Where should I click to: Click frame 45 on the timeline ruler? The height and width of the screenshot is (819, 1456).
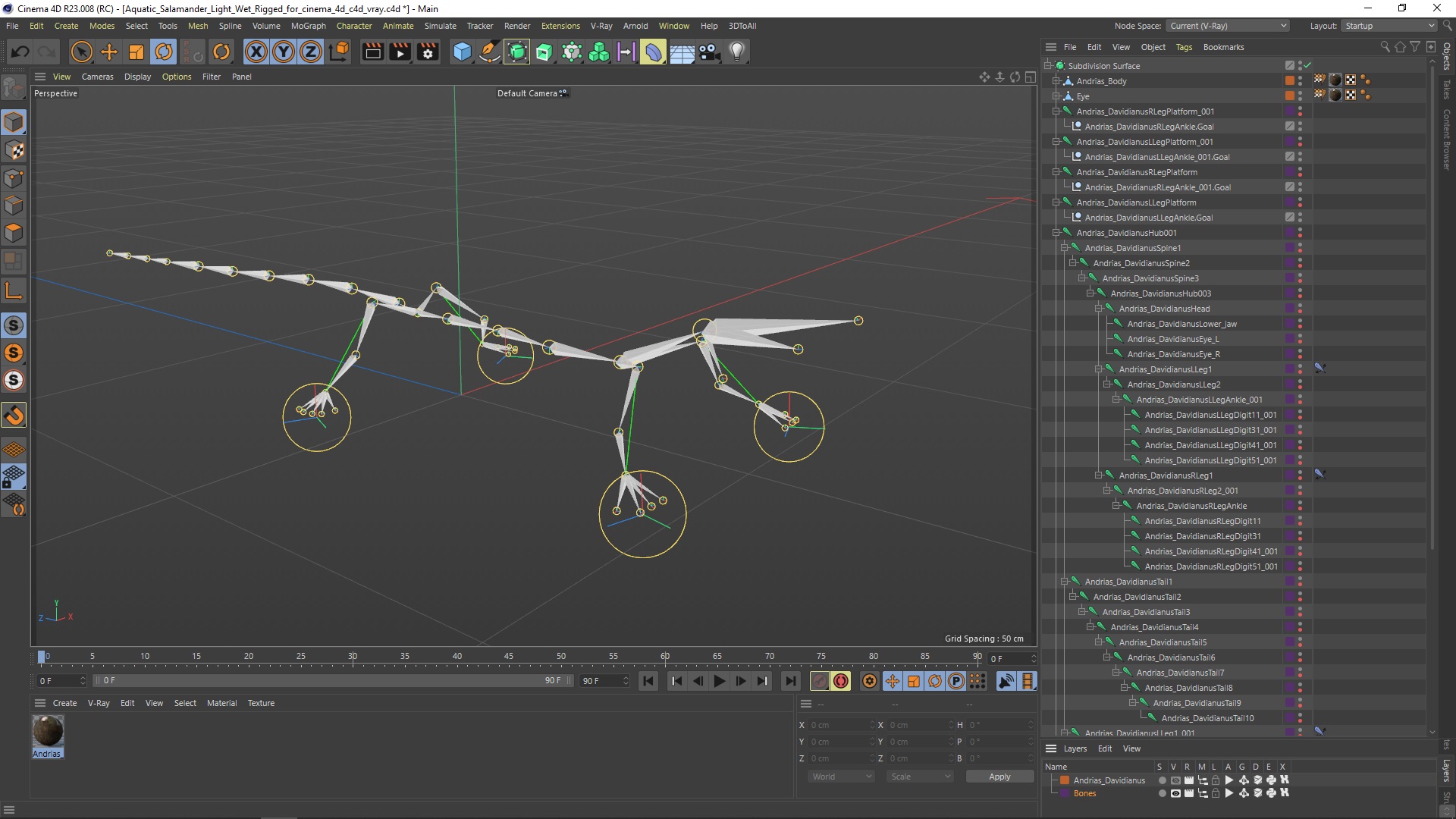(508, 657)
